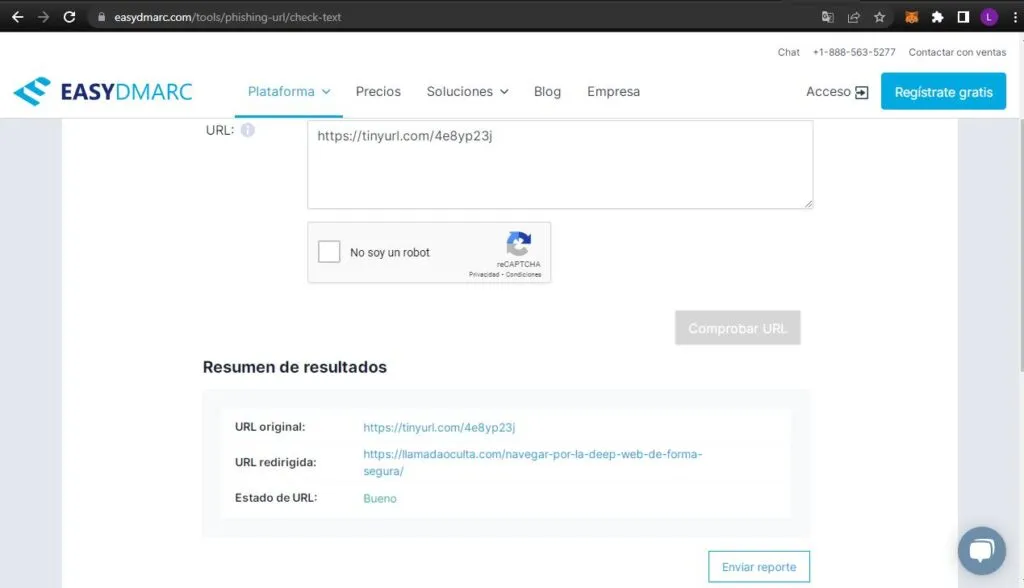The width and height of the screenshot is (1024, 588).
Task: Expand the Soluciones dropdown
Action: (x=466, y=91)
